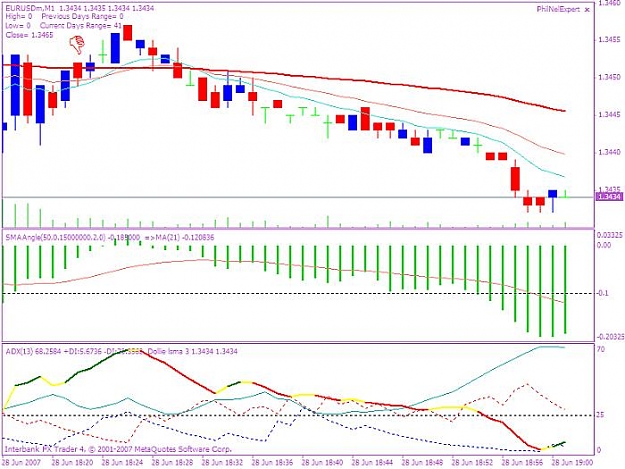Click the 'Low= 0' label
625x469 pixels.
(18, 26)
